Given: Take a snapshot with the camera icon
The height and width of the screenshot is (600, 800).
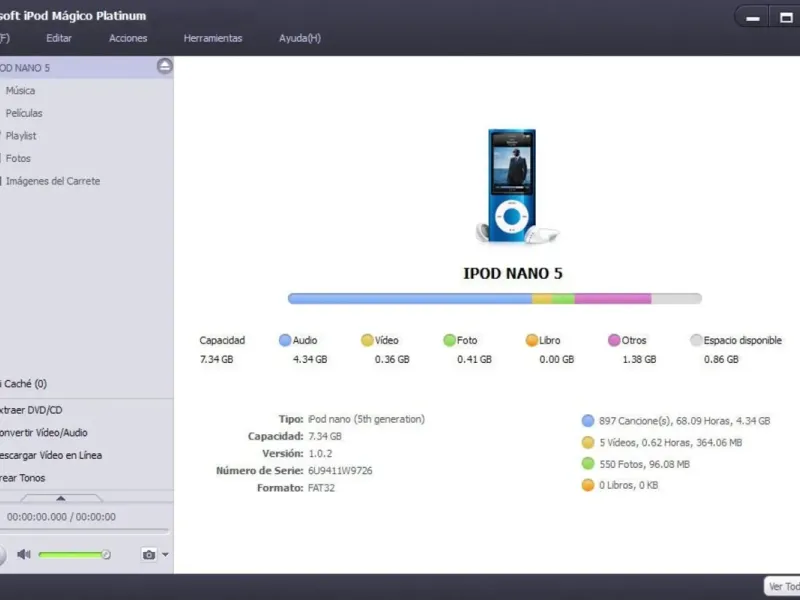Looking at the screenshot, I should coord(149,554).
